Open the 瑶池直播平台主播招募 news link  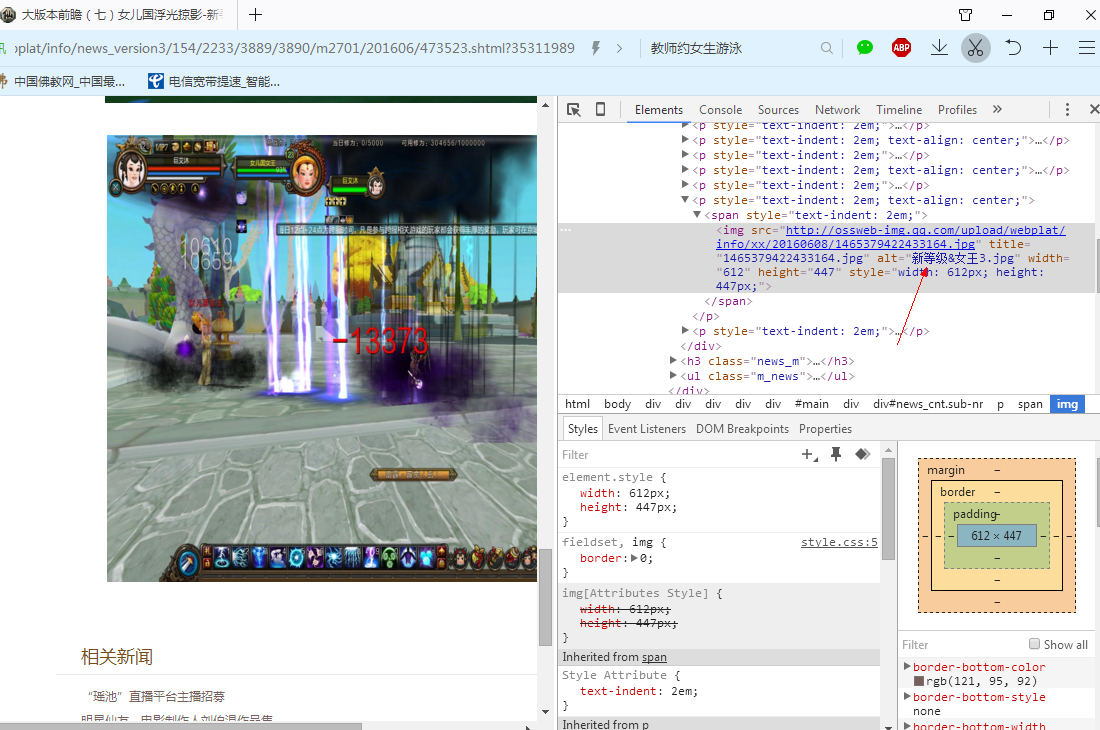pos(156,696)
